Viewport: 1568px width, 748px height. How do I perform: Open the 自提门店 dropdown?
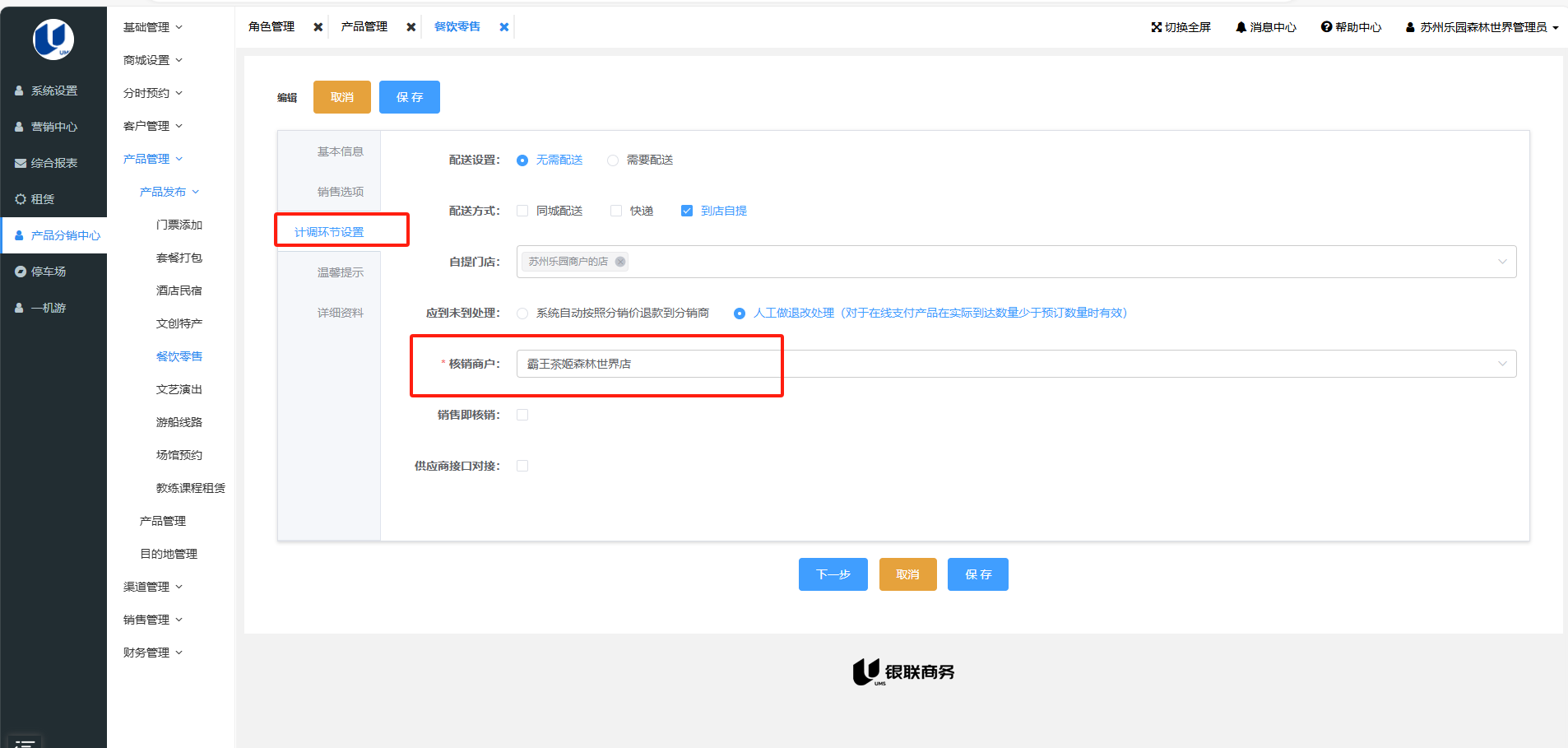click(x=1016, y=262)
